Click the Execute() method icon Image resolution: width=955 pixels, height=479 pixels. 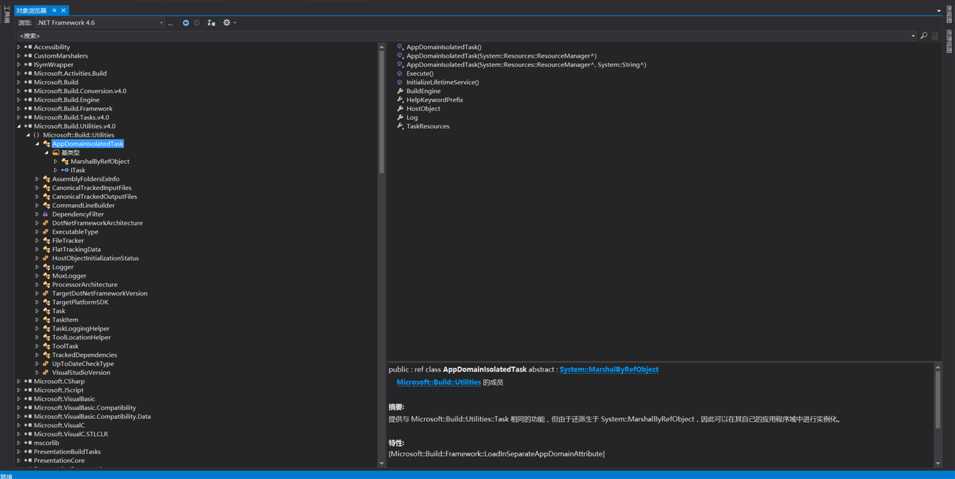coord(400,73)
